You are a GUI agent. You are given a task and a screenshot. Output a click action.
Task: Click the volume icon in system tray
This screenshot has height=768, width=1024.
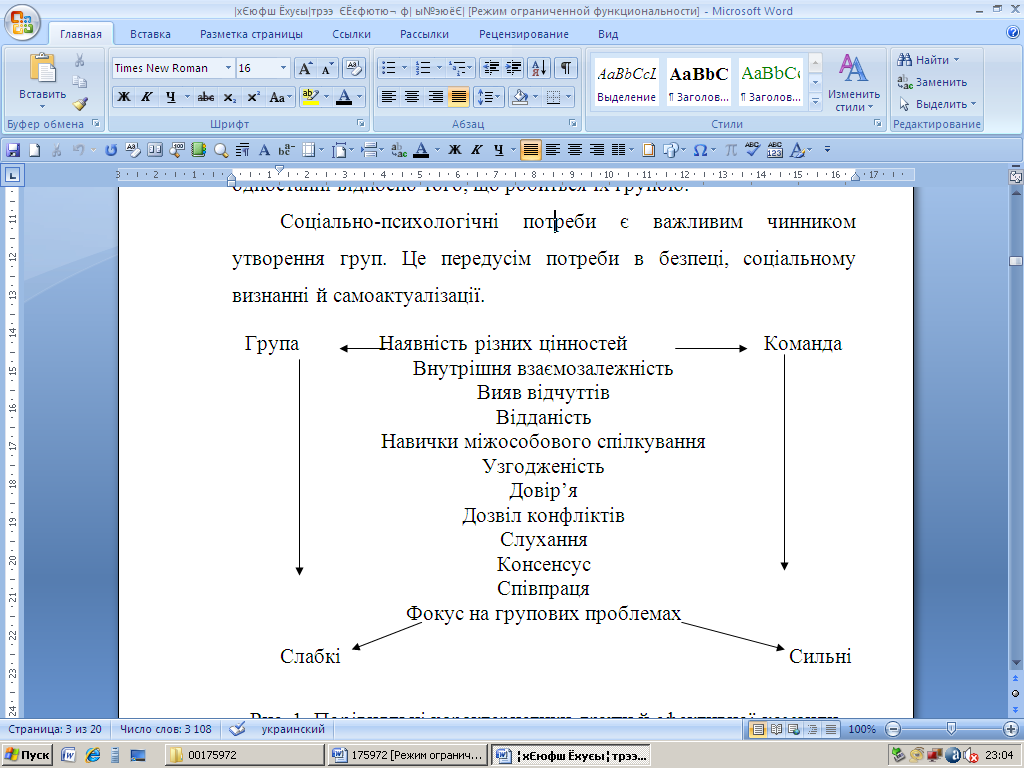pyautogui.click(x=970, y=756)
